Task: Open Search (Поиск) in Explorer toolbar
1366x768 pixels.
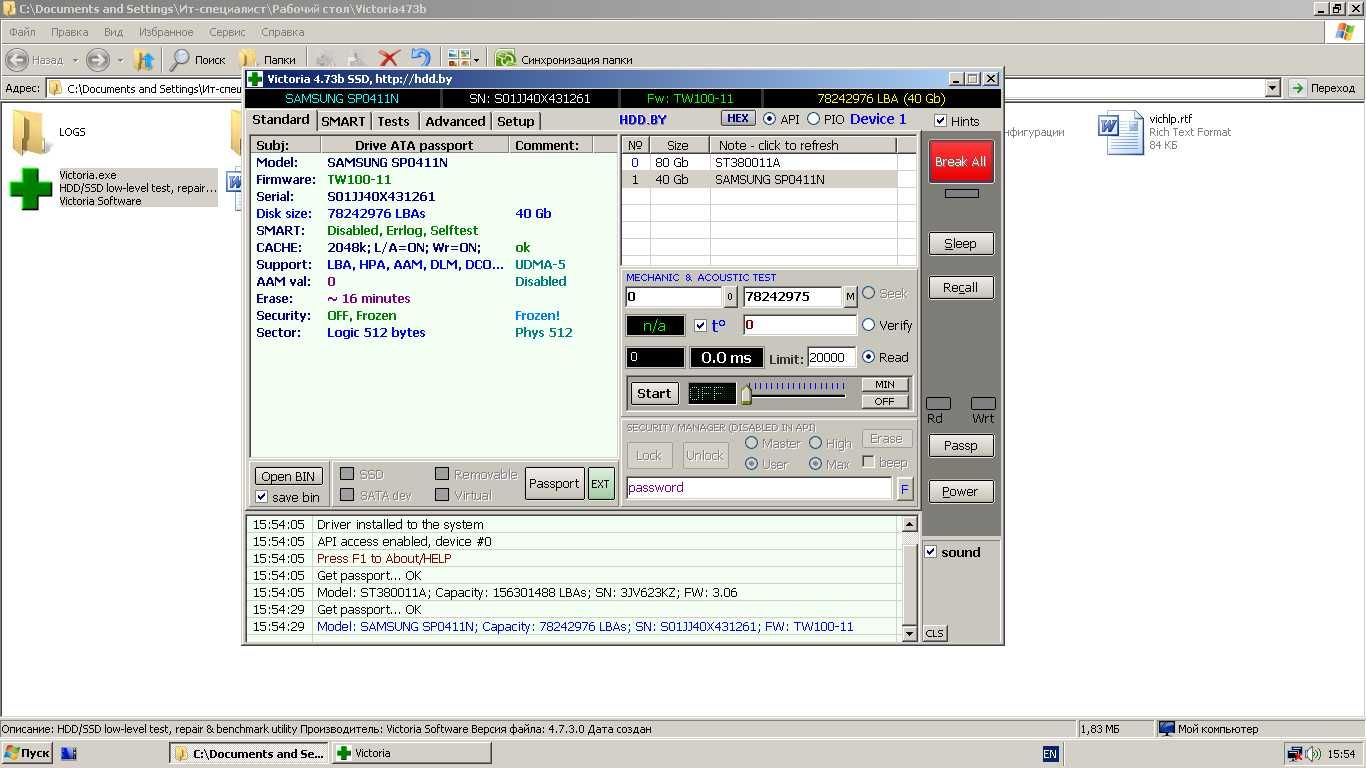Action: tap(198, 60)
